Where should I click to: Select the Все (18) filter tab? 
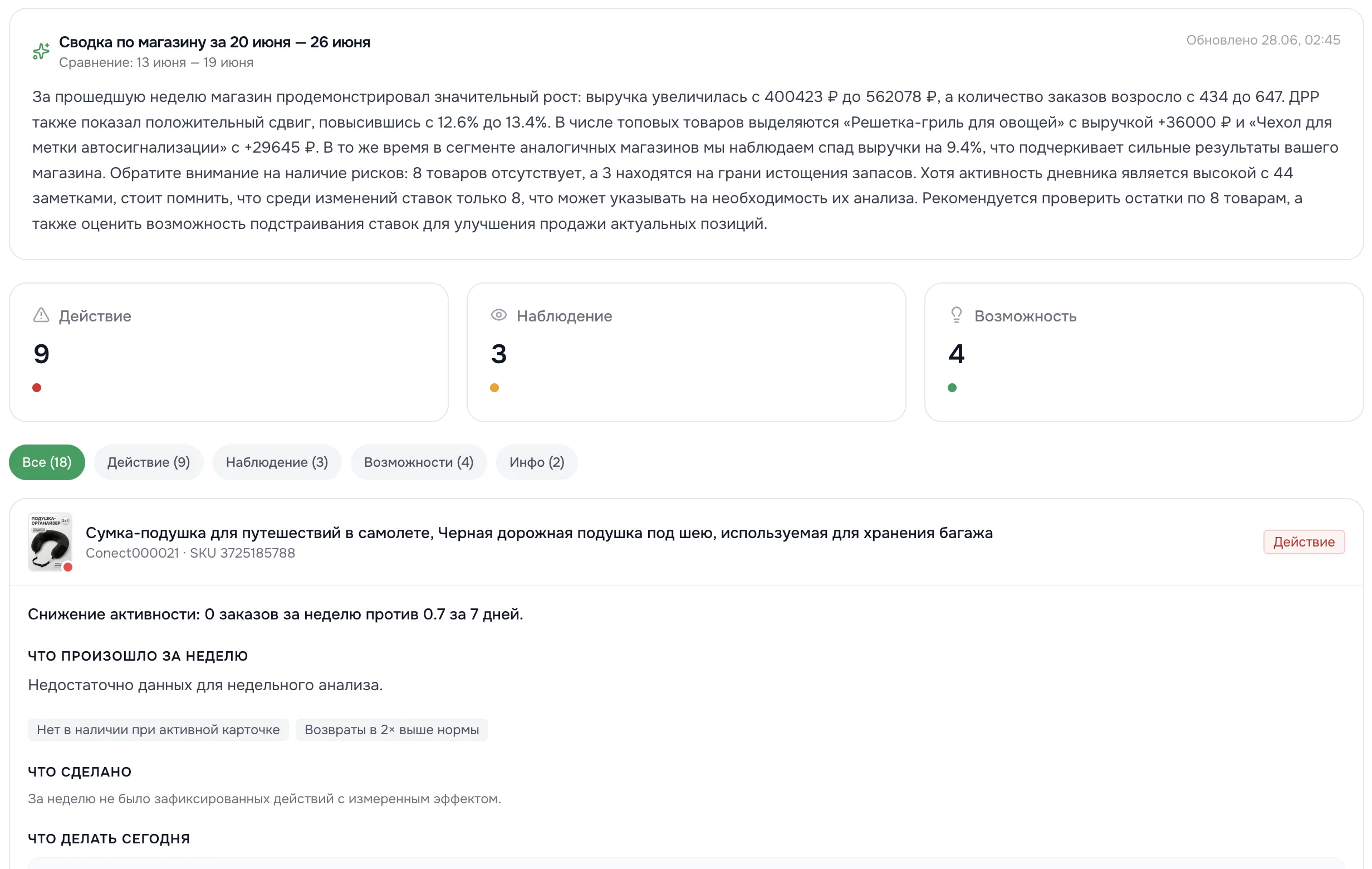pyautogui.click(x=47, y=462)
